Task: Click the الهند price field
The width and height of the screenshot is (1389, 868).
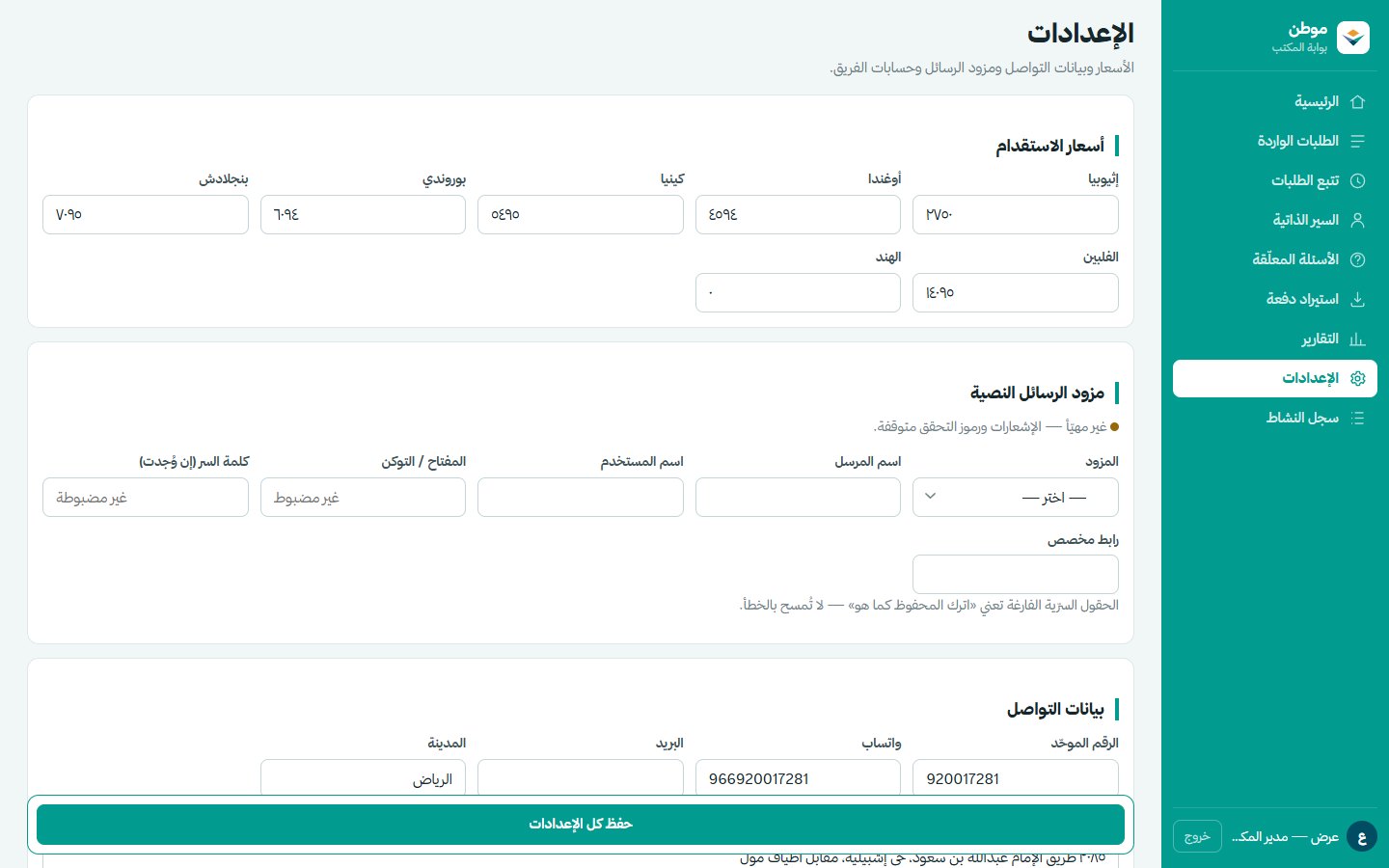Action: click(798, 292)
